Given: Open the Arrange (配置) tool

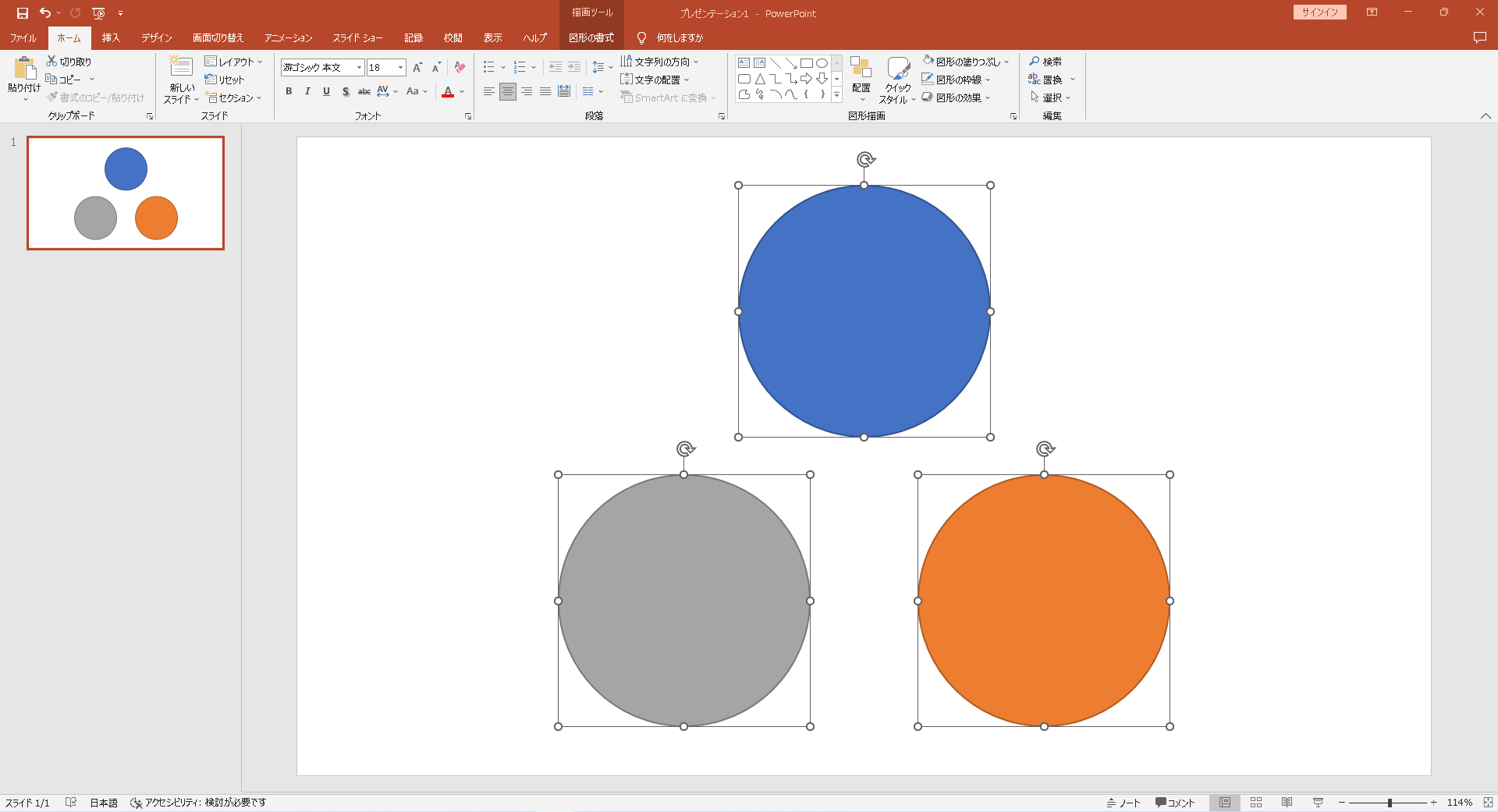Looking at the screenshot, I should [x=861, y=79].
